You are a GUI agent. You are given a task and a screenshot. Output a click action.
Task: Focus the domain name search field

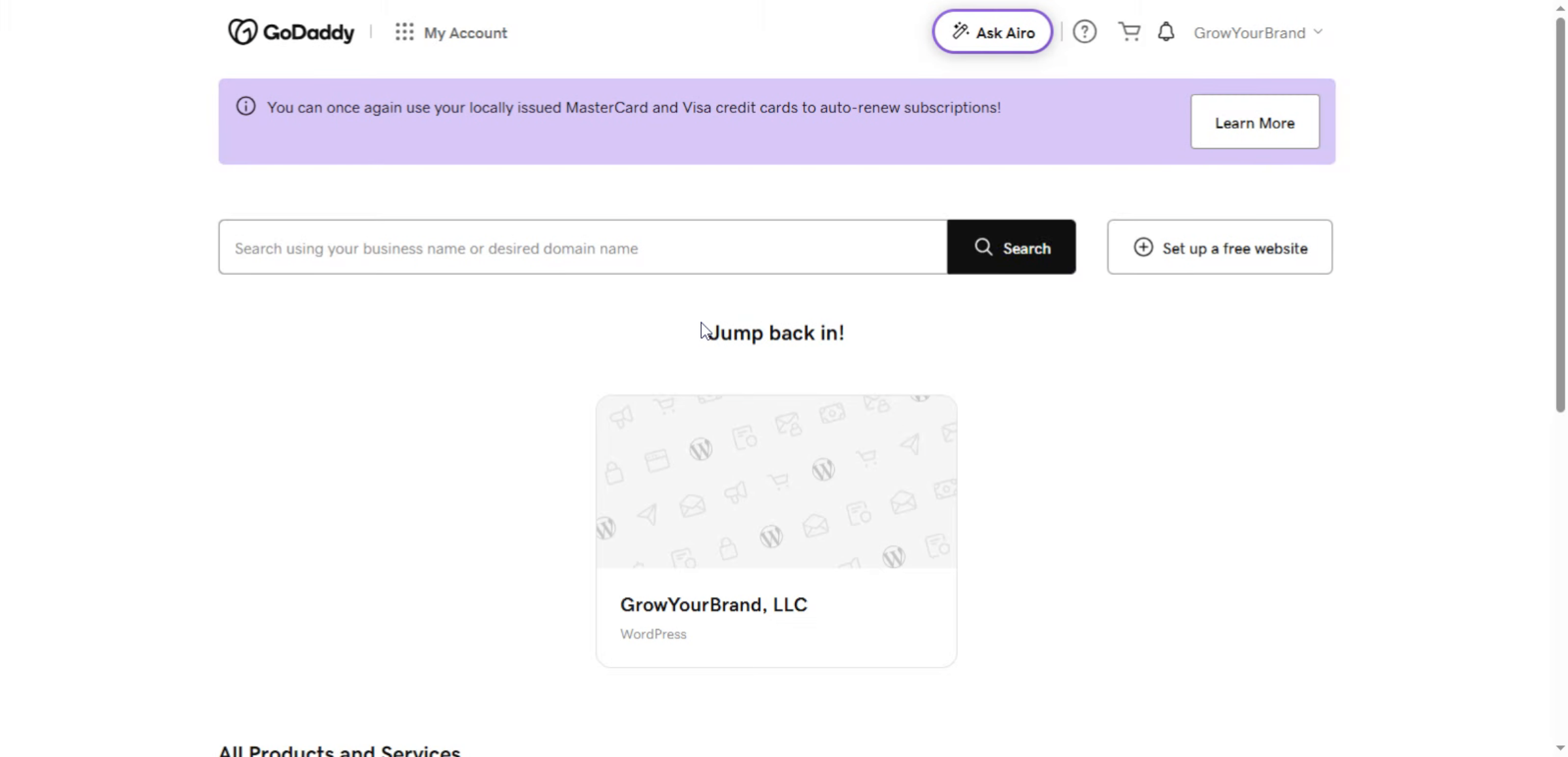click(x=581, y=247)
